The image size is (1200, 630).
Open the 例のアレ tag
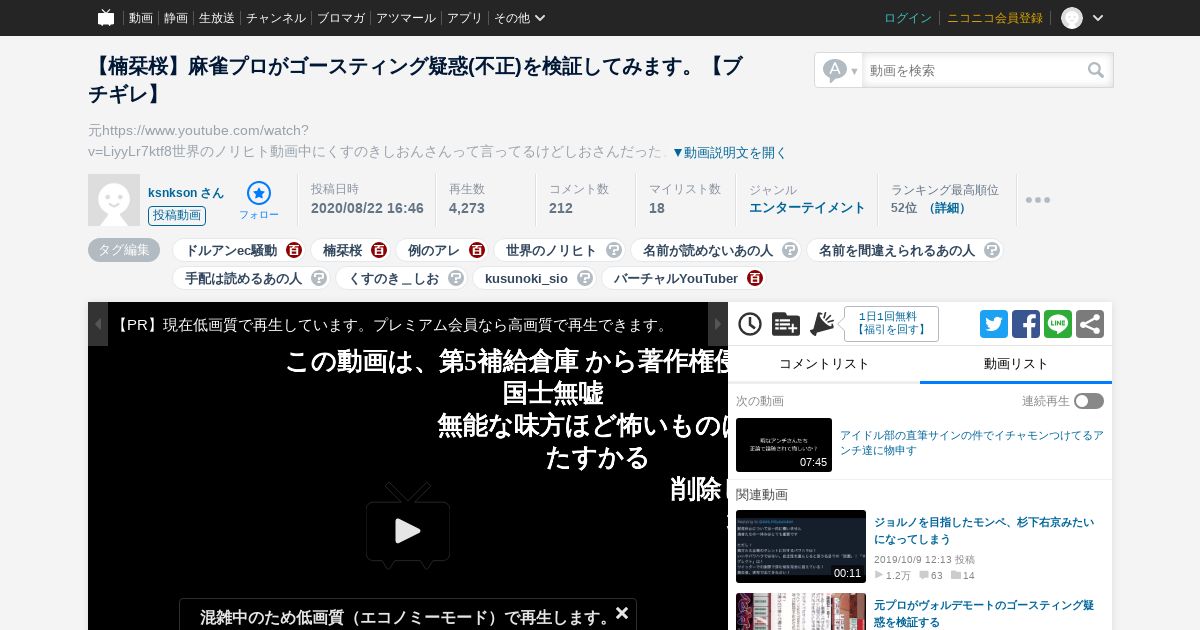point(434,250)
